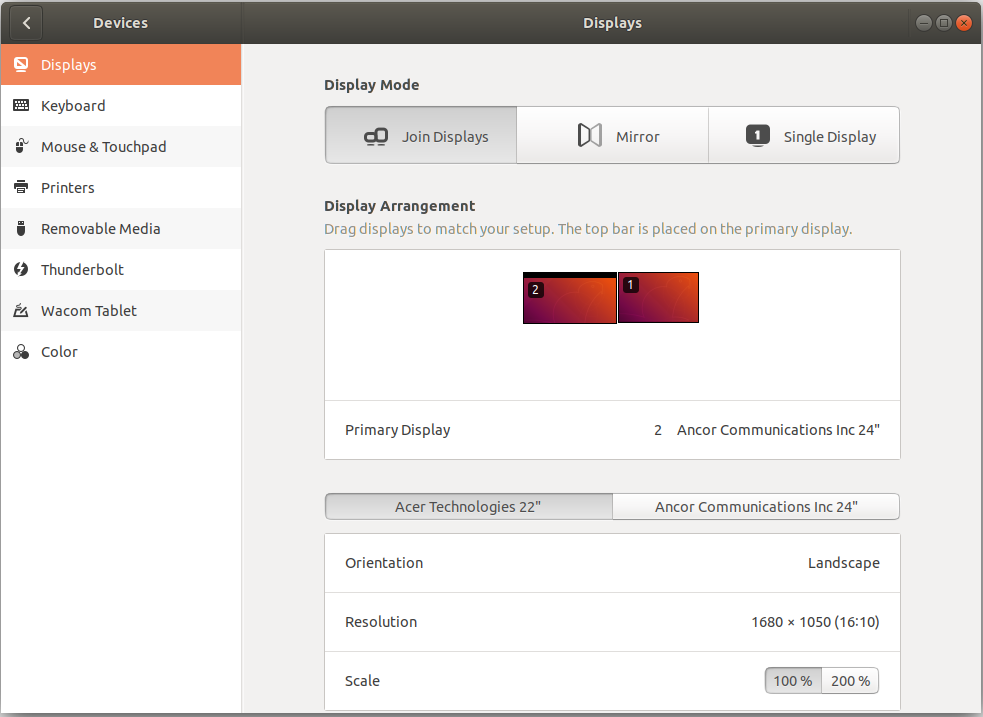The height and width of the screenshot is (717, 983).
Task: Select Mirror display mode
Action: click(x=612, y=135)
